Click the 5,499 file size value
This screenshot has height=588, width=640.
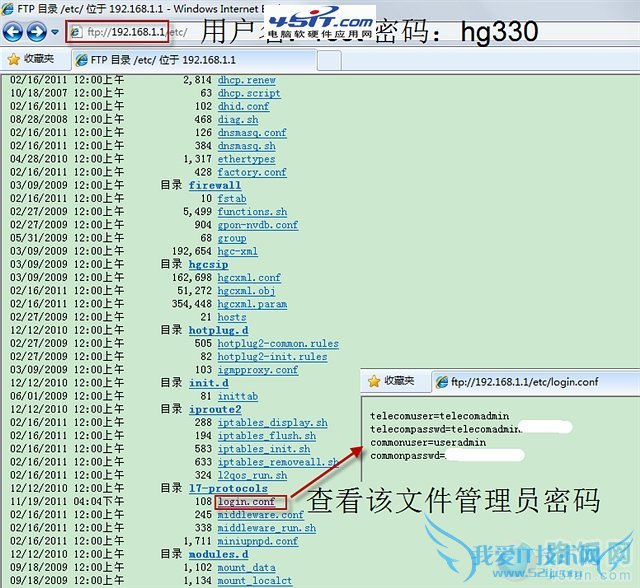point(198,212)
